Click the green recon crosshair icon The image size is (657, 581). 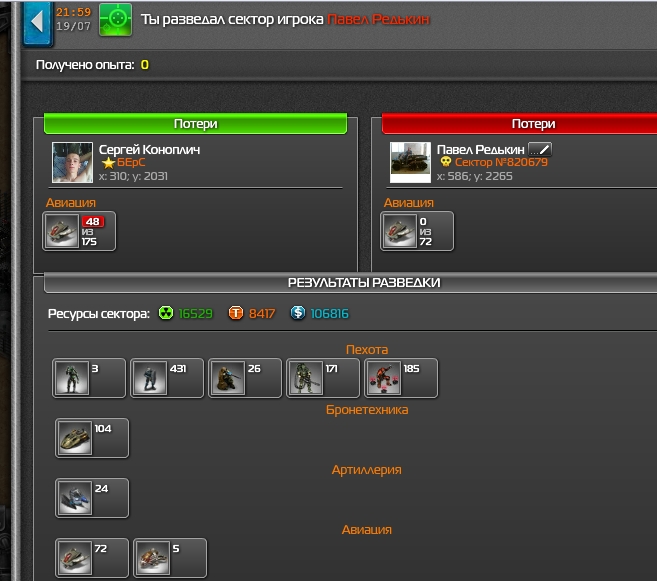click(115, 19)
